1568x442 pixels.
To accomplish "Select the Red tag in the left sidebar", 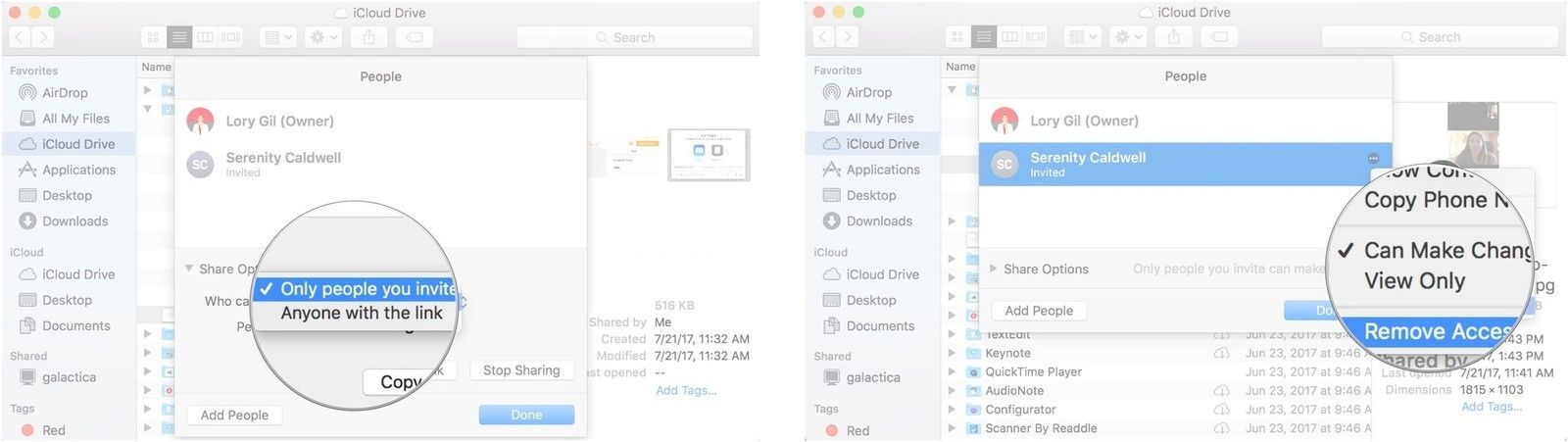I will [x=53, y=430].
